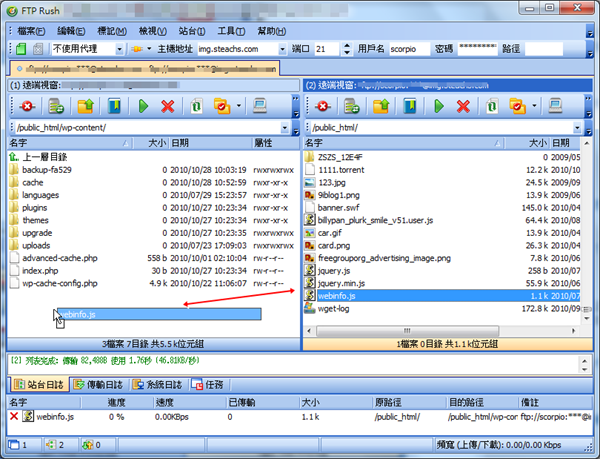Image resolution: width=600 pixels, height=459 pixels.
Task: Sort left pane by 屬性 column header
Action: click(276, 143)
